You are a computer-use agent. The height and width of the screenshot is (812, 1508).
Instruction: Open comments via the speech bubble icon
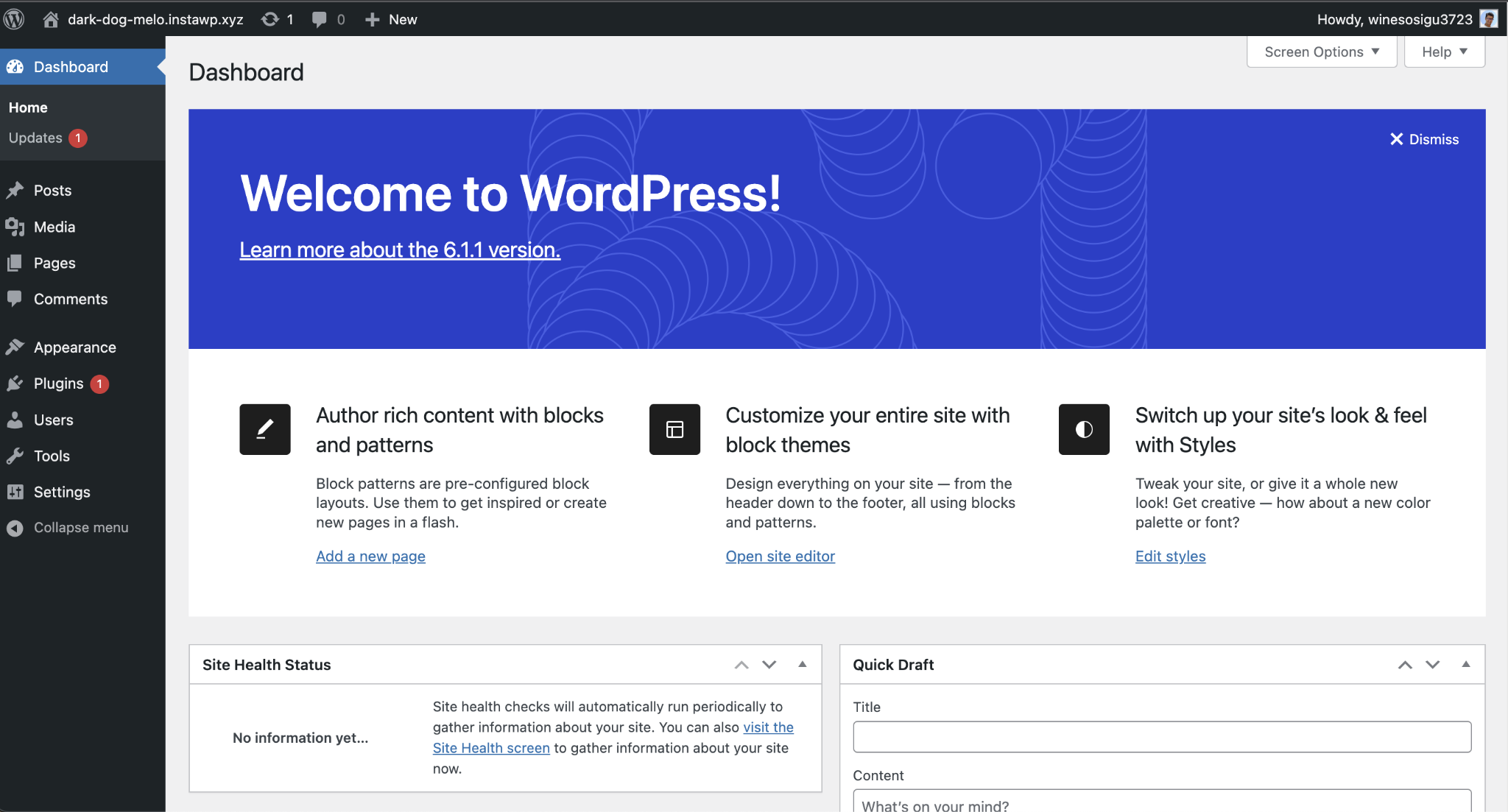[320, 18]
